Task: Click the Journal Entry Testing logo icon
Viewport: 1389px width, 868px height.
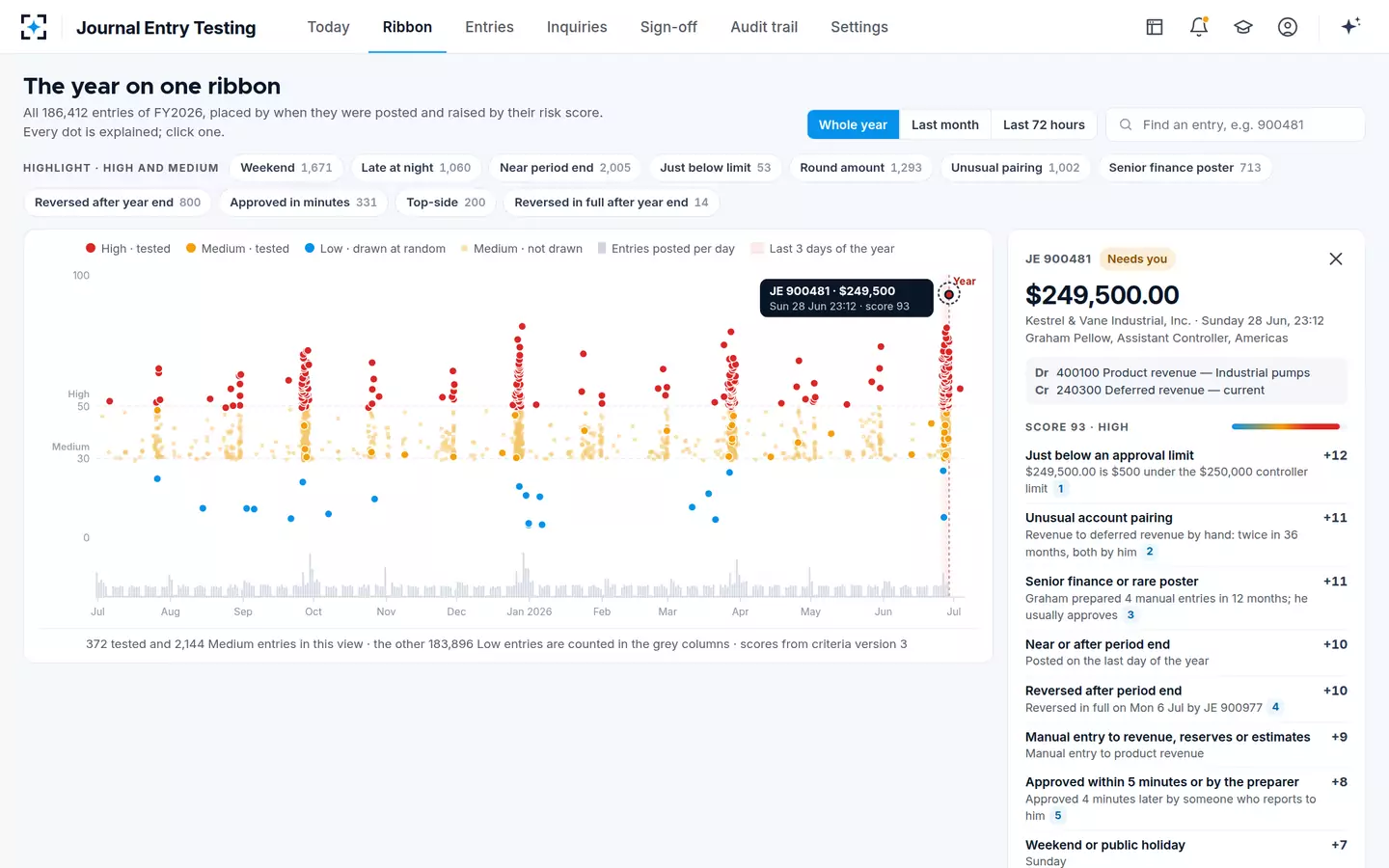Action: pyautogui.click(x=34, y=27)
